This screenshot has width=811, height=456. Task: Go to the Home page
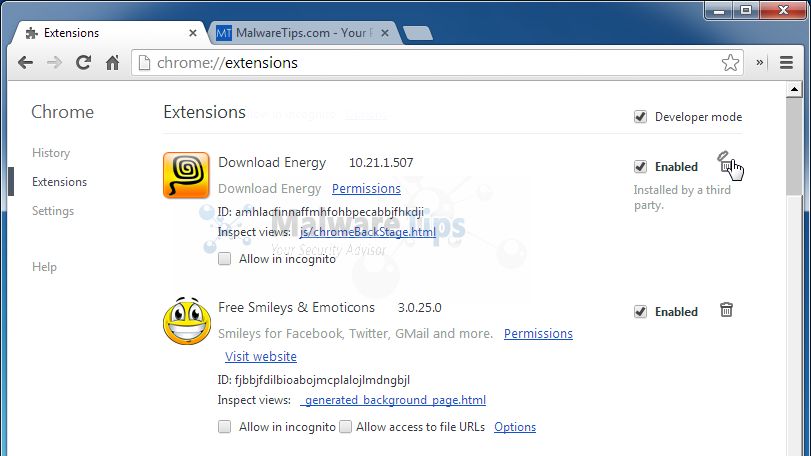pyautogui.click(x=112, y=63)
